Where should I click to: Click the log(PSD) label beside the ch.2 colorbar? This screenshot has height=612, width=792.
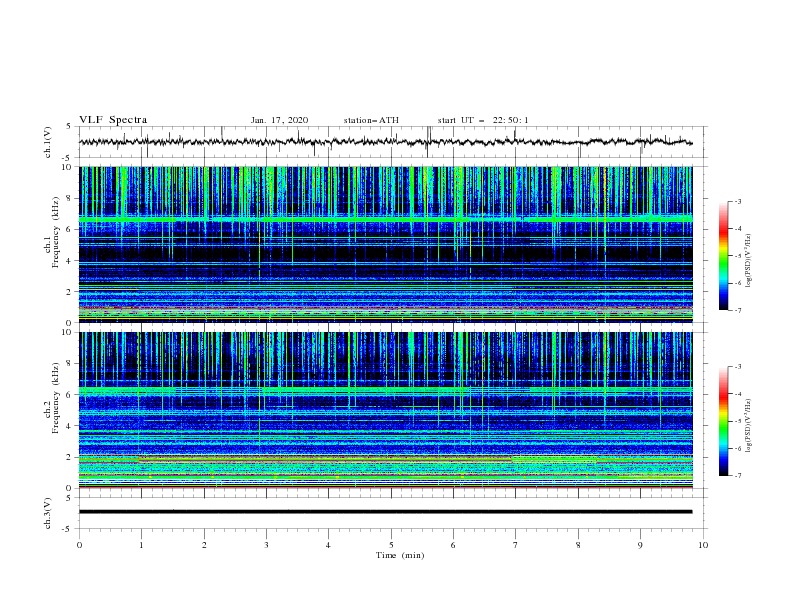coord(749,425)
